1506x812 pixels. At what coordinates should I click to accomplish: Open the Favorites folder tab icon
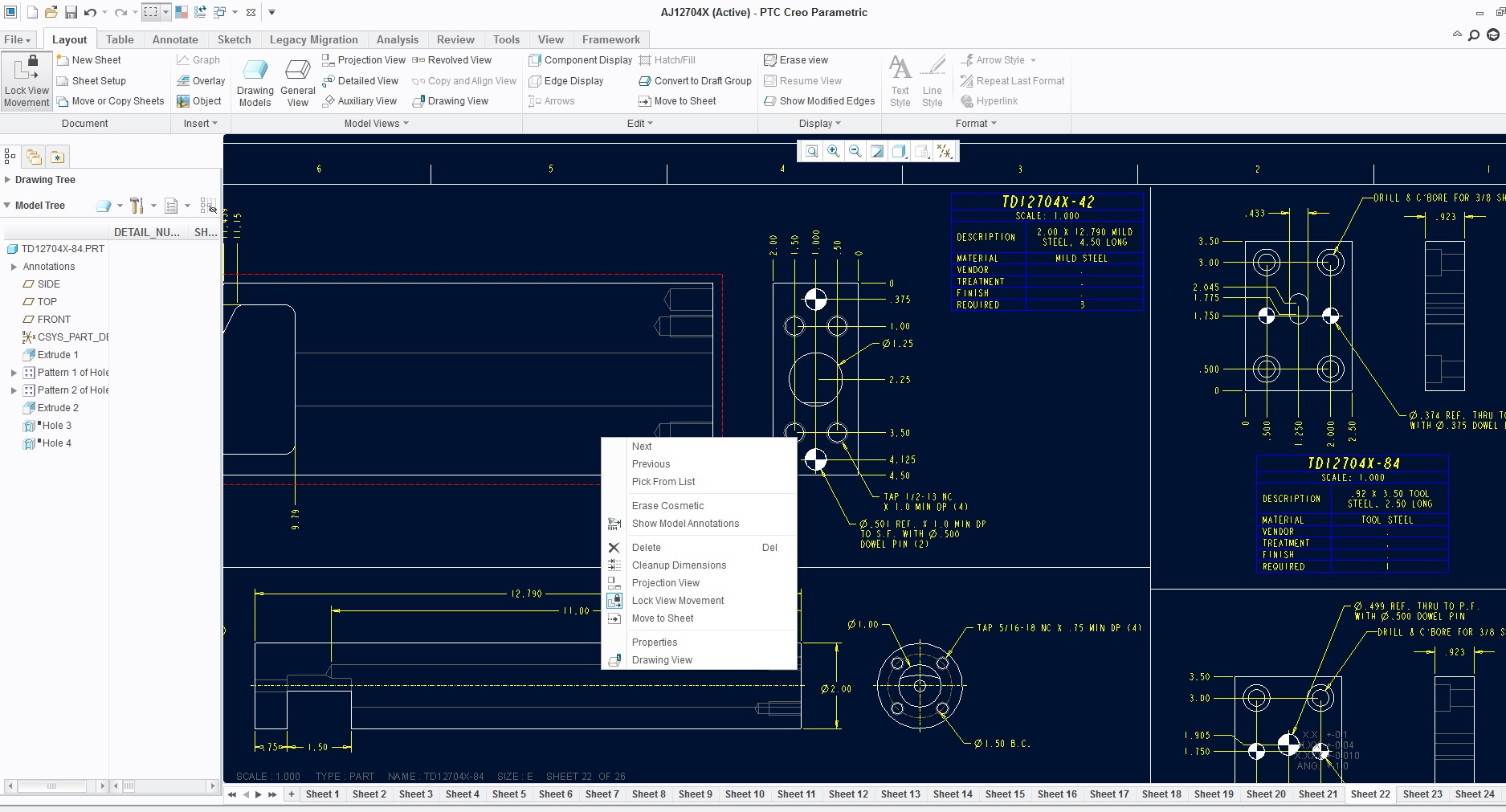pos(58,157)
